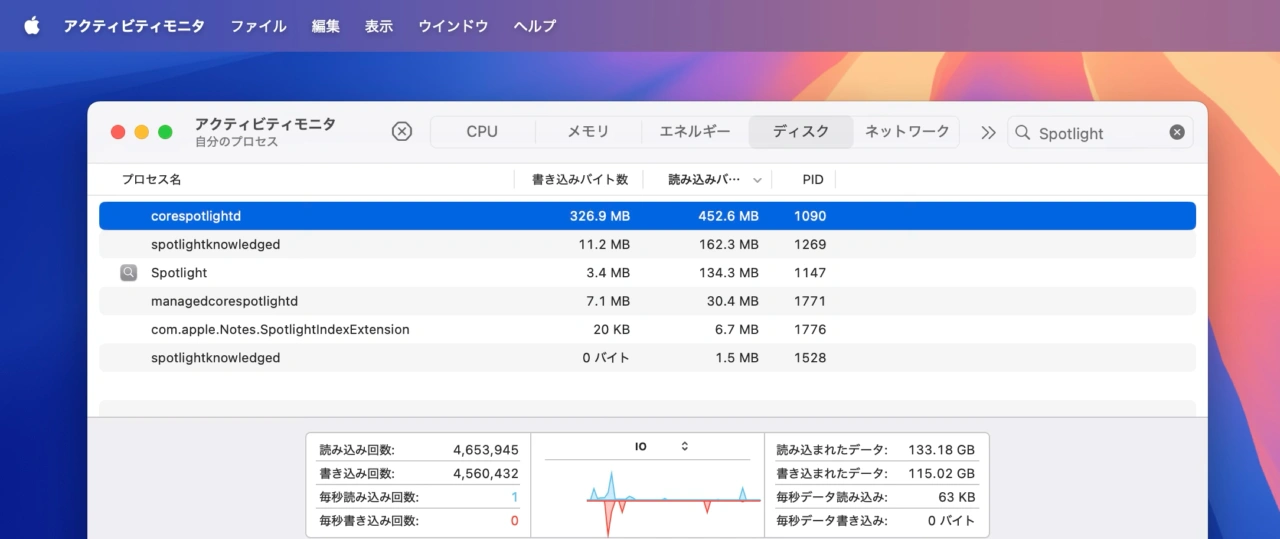1280x539 pixels.
Task: Sort by プロセス名 column header
Action: click(151, 180)
